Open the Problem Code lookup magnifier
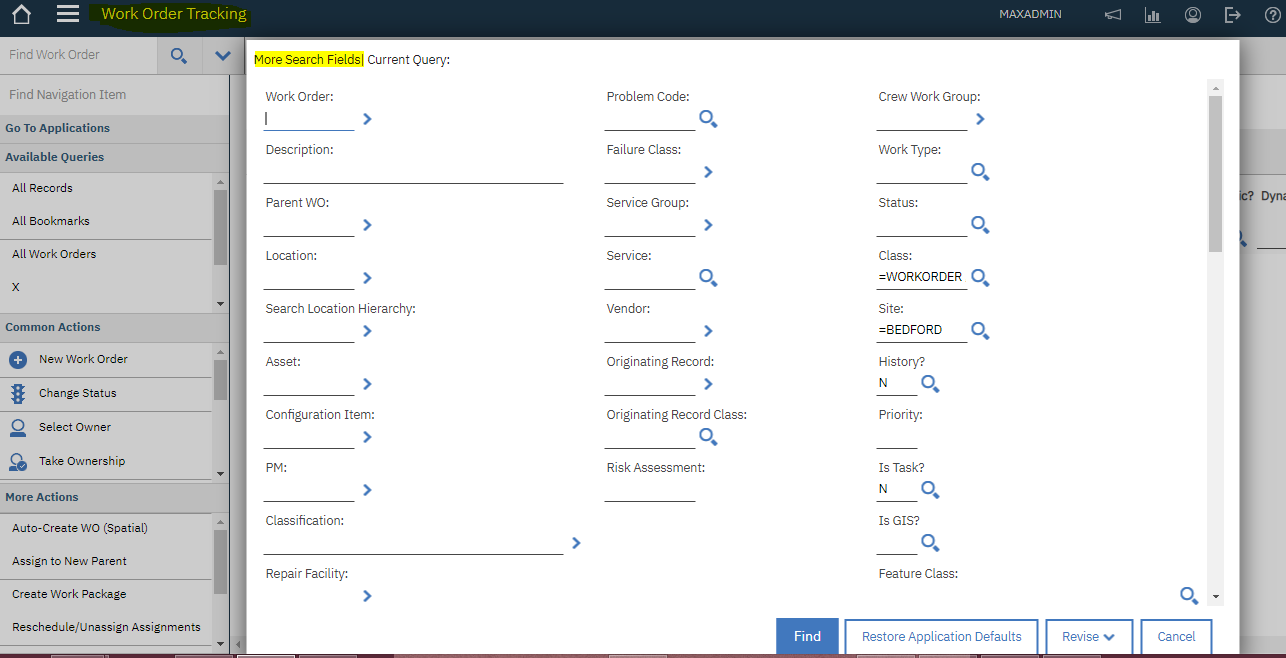Image resolution: width=1286 pixels, height=658 pixels. [708, 119]
